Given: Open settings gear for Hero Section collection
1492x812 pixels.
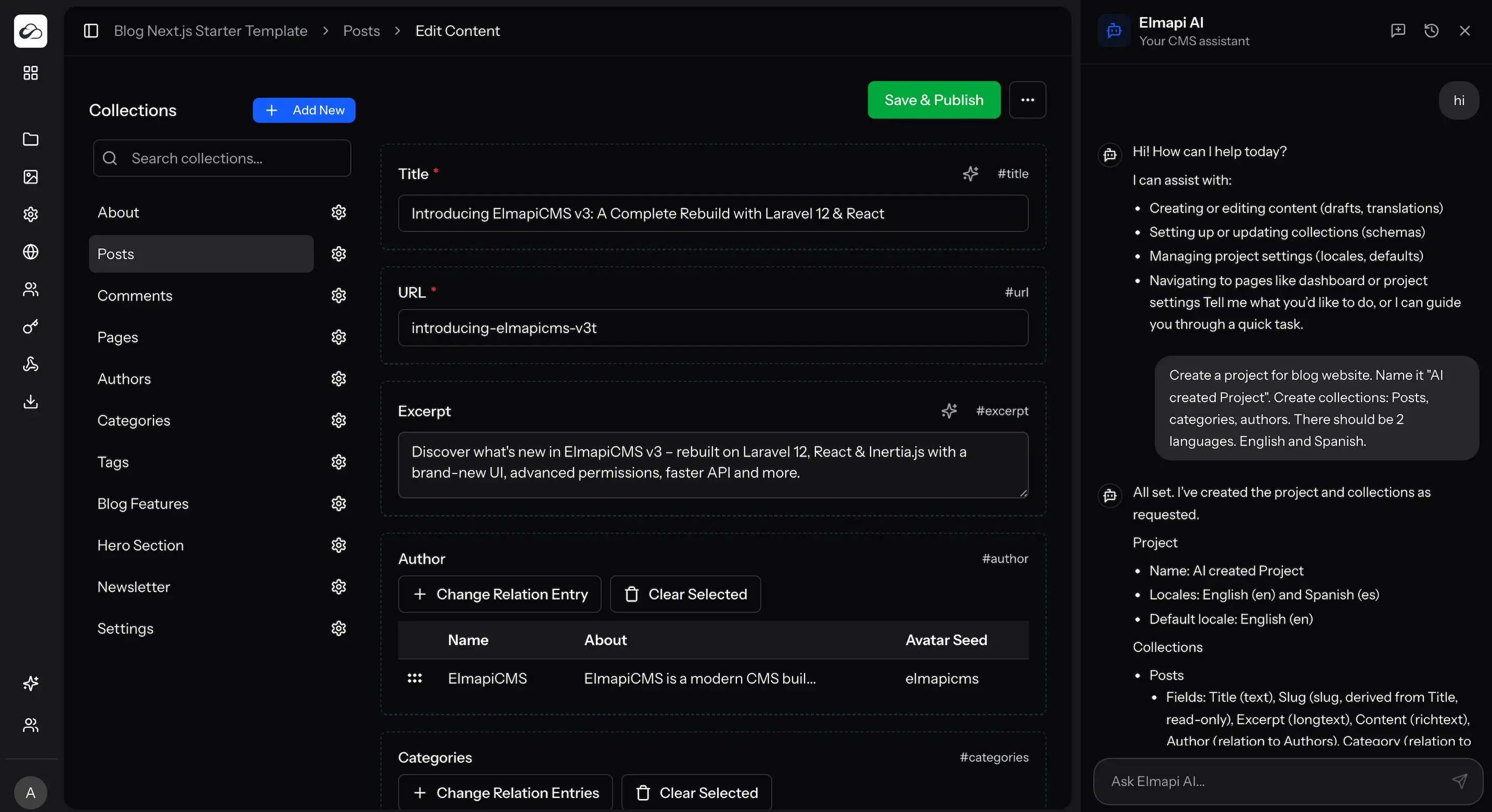Looking at the screenshot, I should tap(339, 545).
